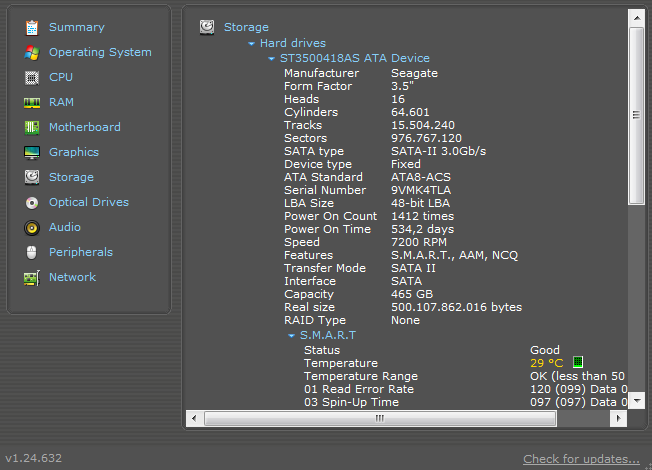Collapse the S.M.A.R.T section arrow
This screenshot has height=470, width=652.
(291, 336)
